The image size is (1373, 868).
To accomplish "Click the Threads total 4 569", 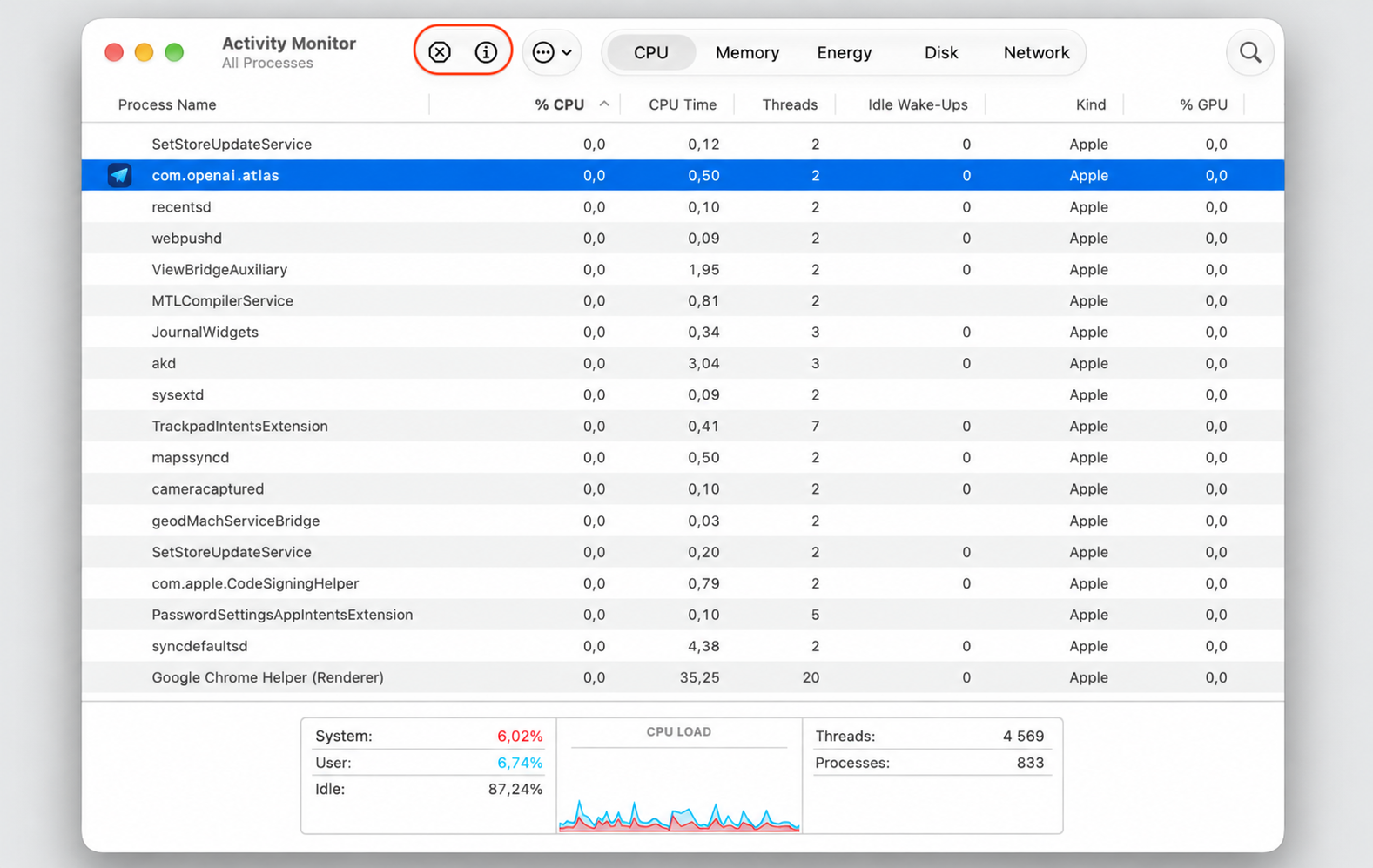I will pos(1023,736).
